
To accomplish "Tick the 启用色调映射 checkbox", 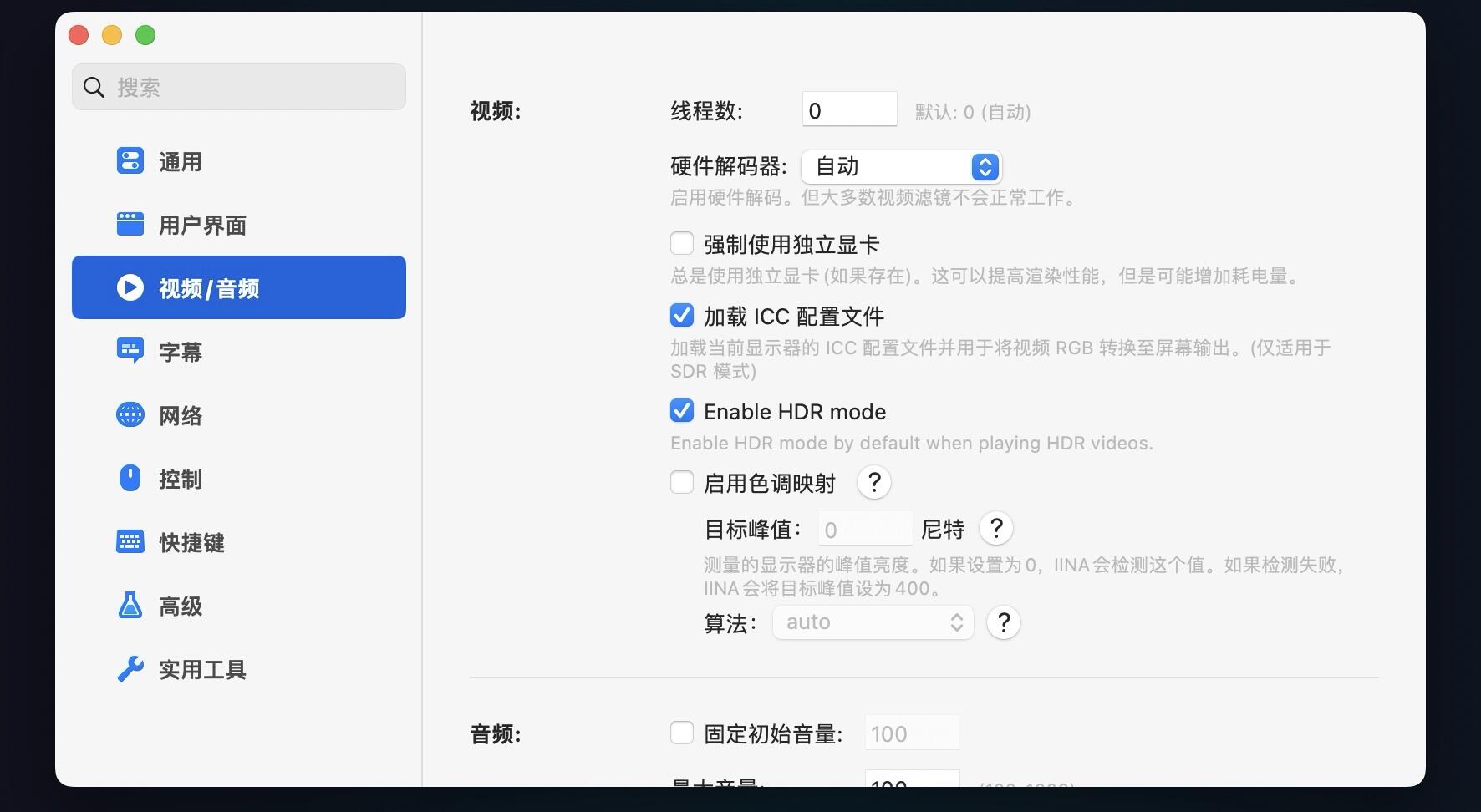I will point(682,482).
